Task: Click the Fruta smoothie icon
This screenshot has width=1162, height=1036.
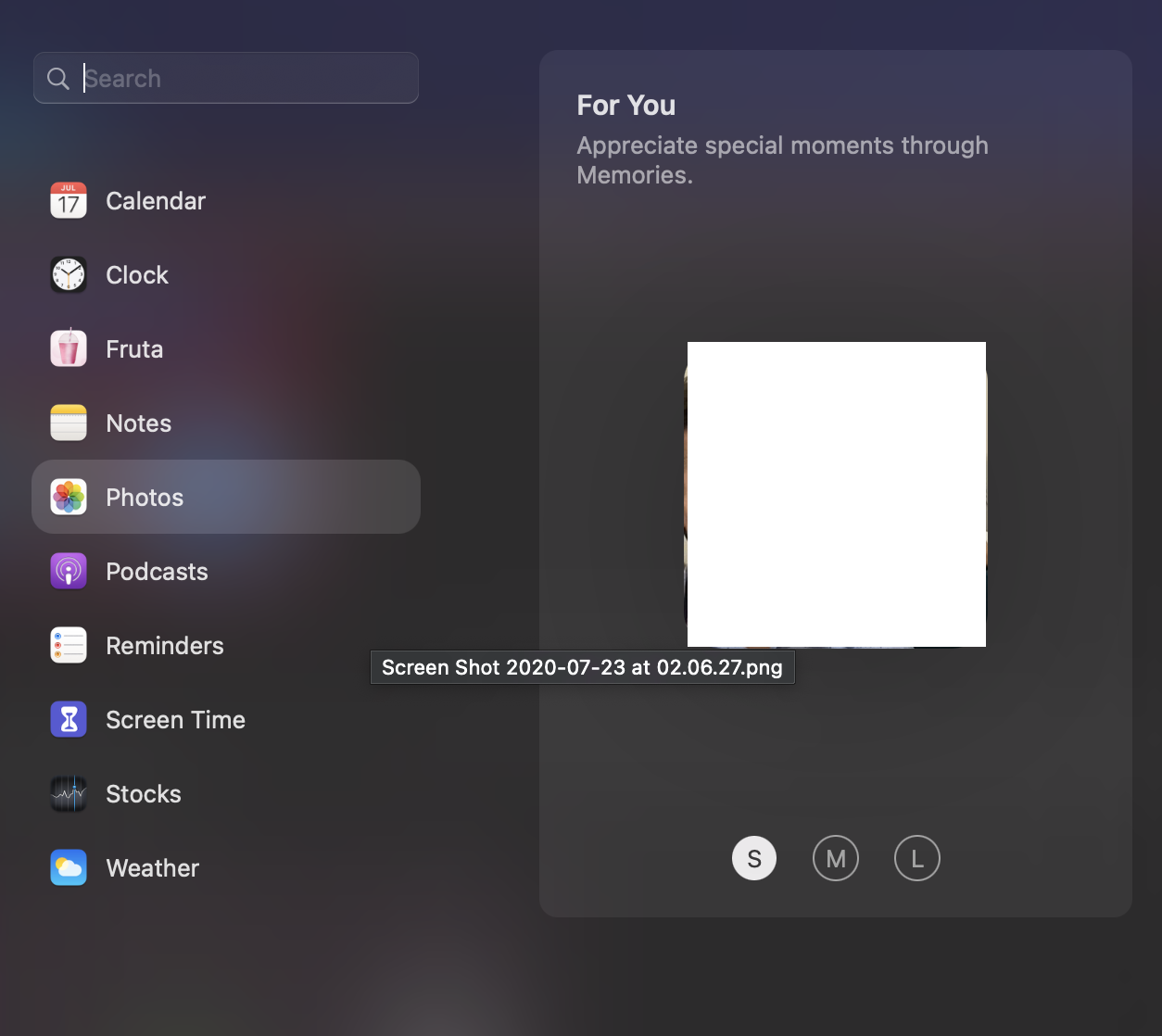Action: 69,349
